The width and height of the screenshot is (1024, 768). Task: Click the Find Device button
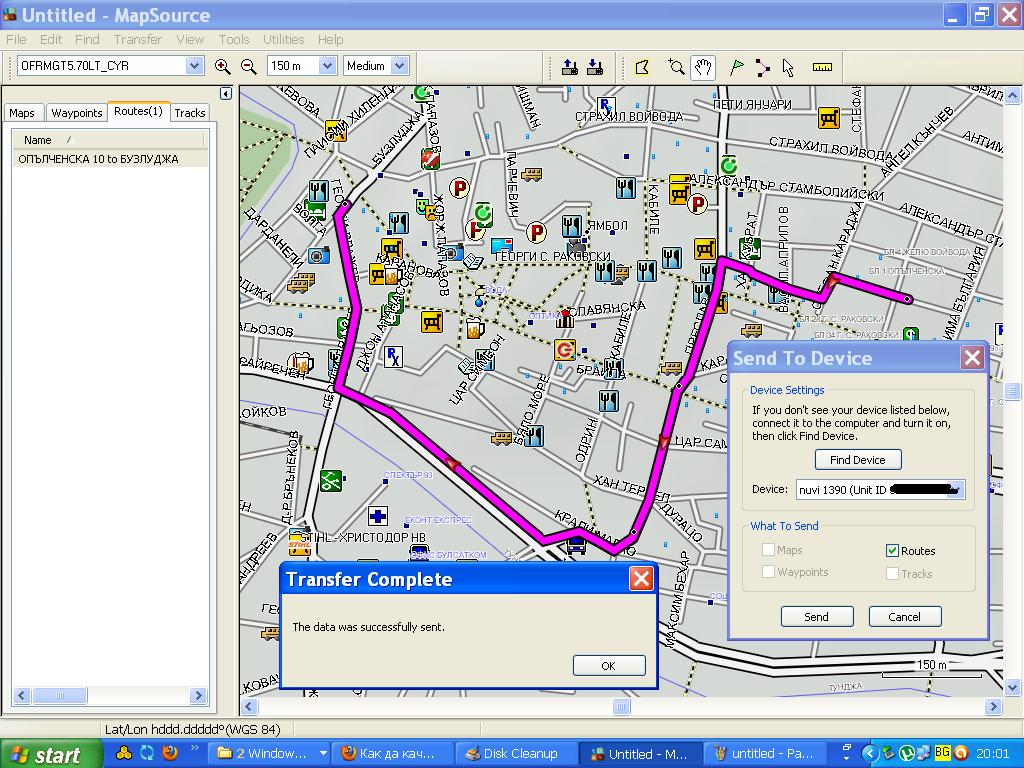coord(857,460)
